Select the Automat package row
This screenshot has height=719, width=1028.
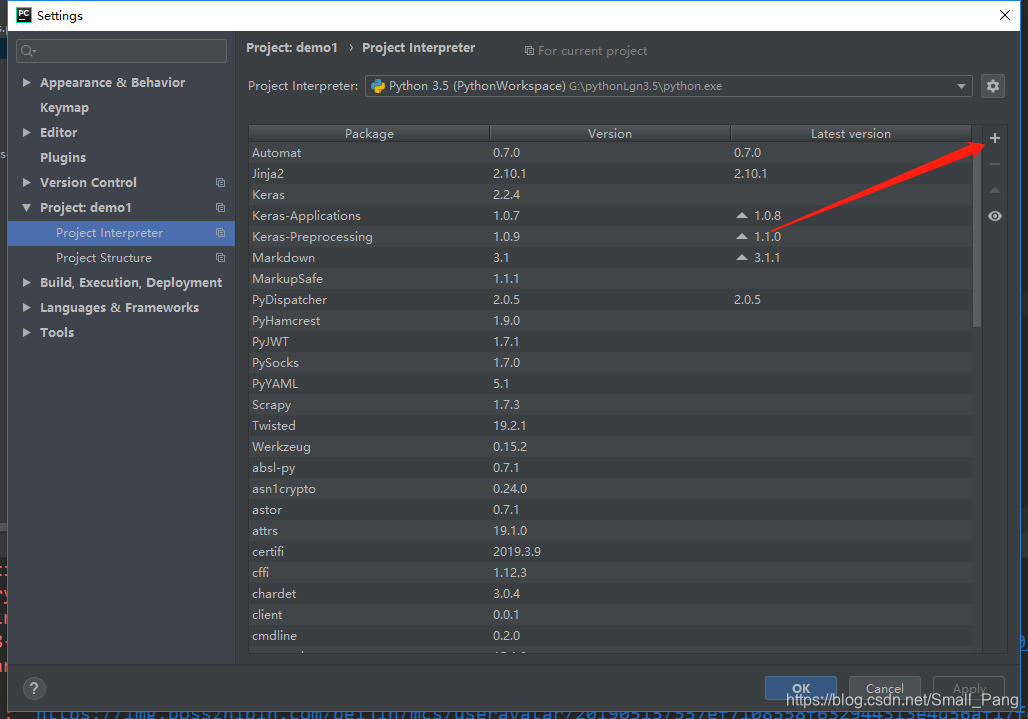coord(610,153)
